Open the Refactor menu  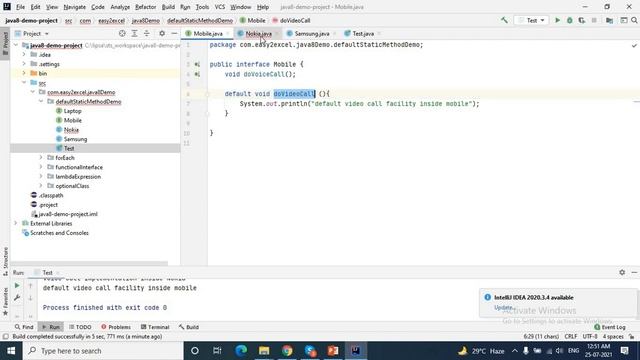pyautogui.click(x=145, y=7)
